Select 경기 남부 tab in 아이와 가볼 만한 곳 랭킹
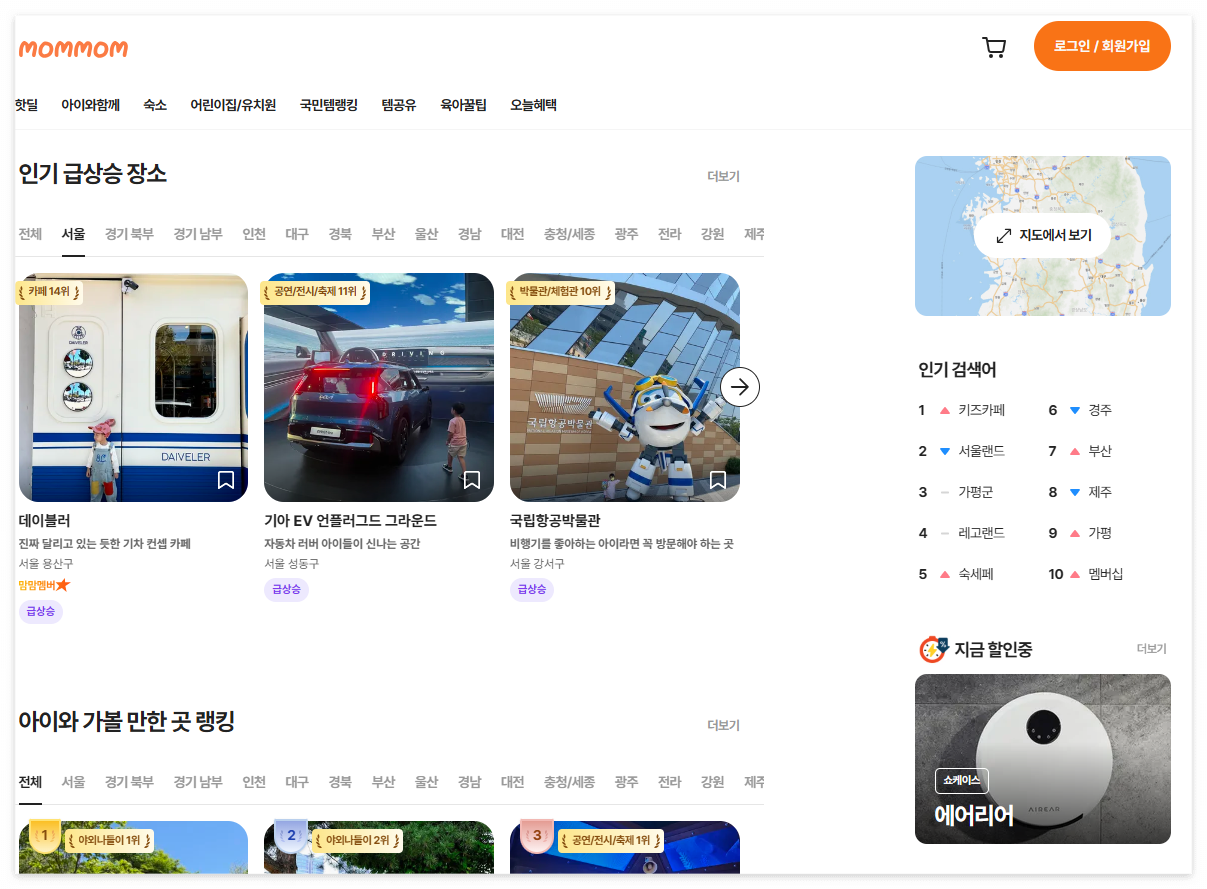This screenshot has height=889, width=1207. click(x=198, y=782)
